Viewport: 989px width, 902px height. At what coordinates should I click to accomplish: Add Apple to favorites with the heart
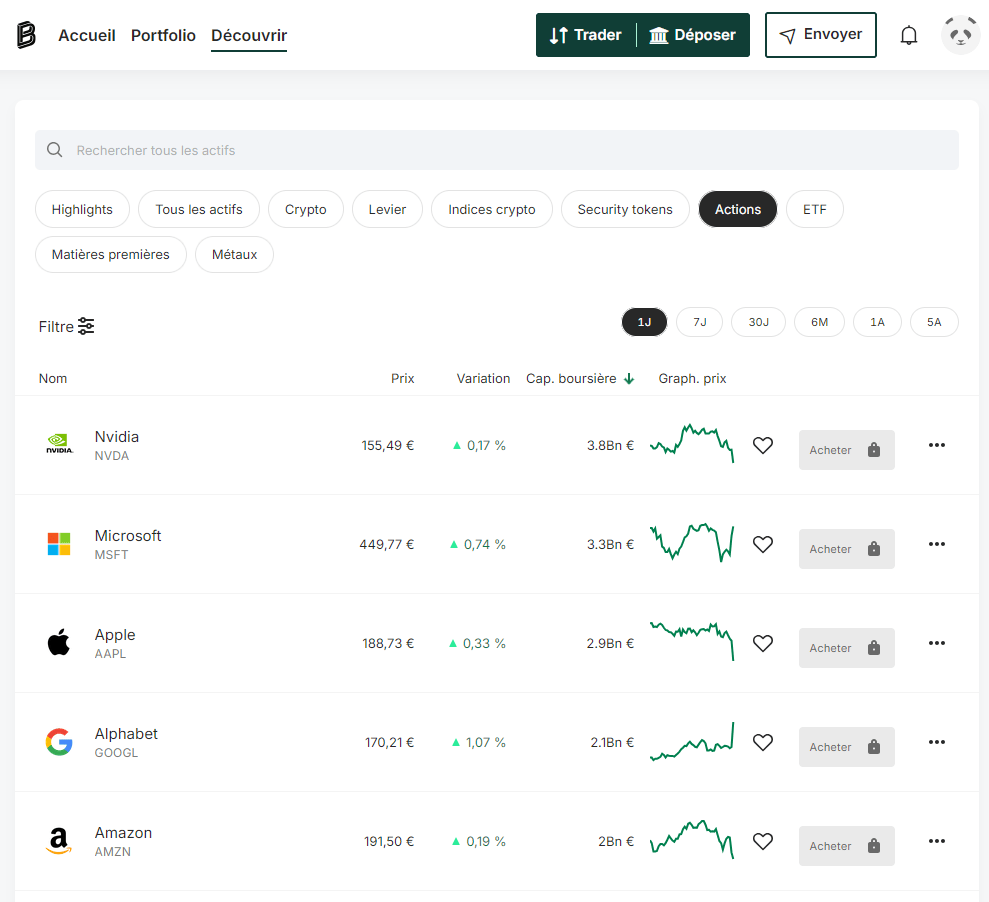point(763,643)
